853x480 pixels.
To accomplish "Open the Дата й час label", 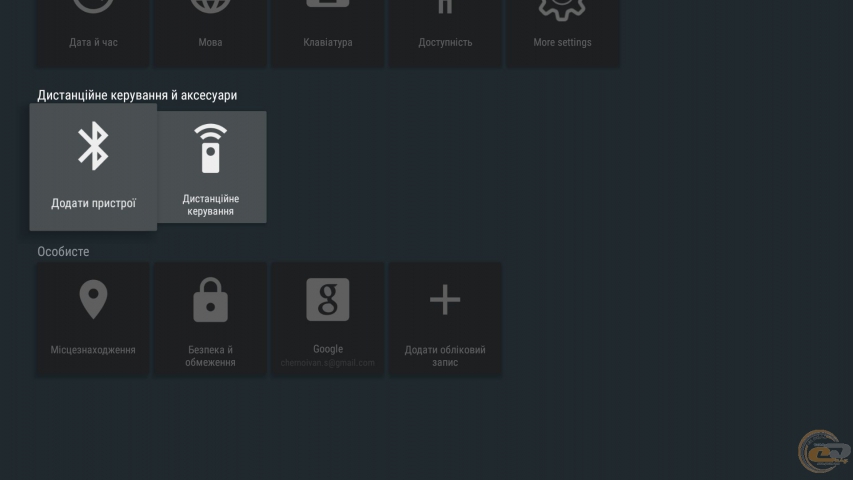I will (x=93, y=43).
